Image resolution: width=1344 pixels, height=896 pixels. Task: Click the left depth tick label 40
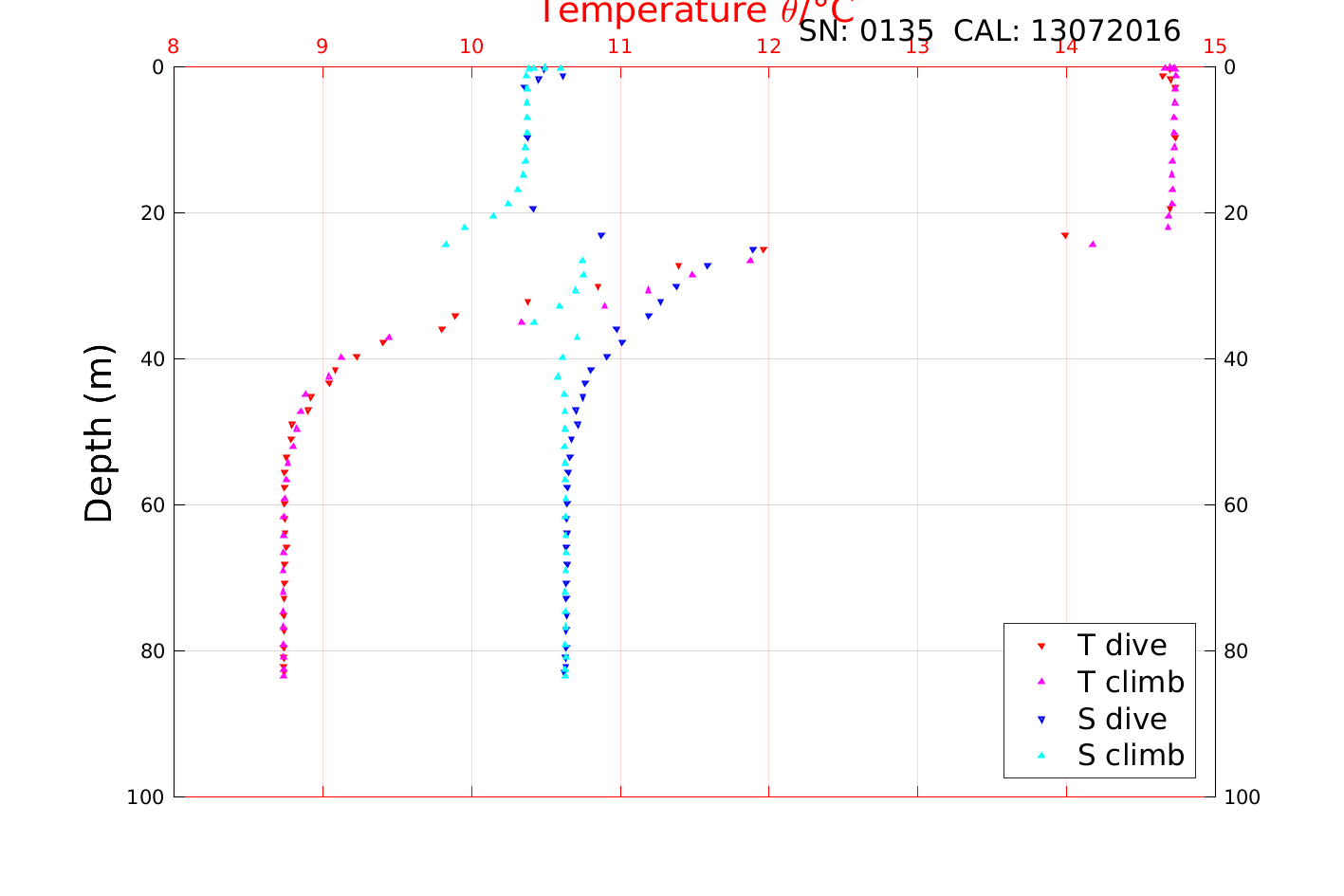[152, 359]
